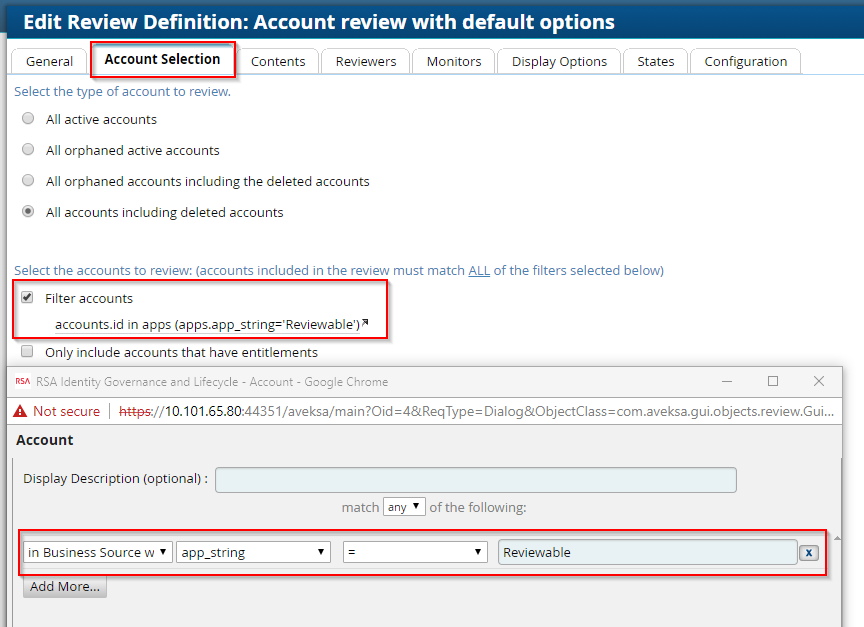Click the red Not secure warning triangle
The image size is (864, 627).
[x=21, y=411]
